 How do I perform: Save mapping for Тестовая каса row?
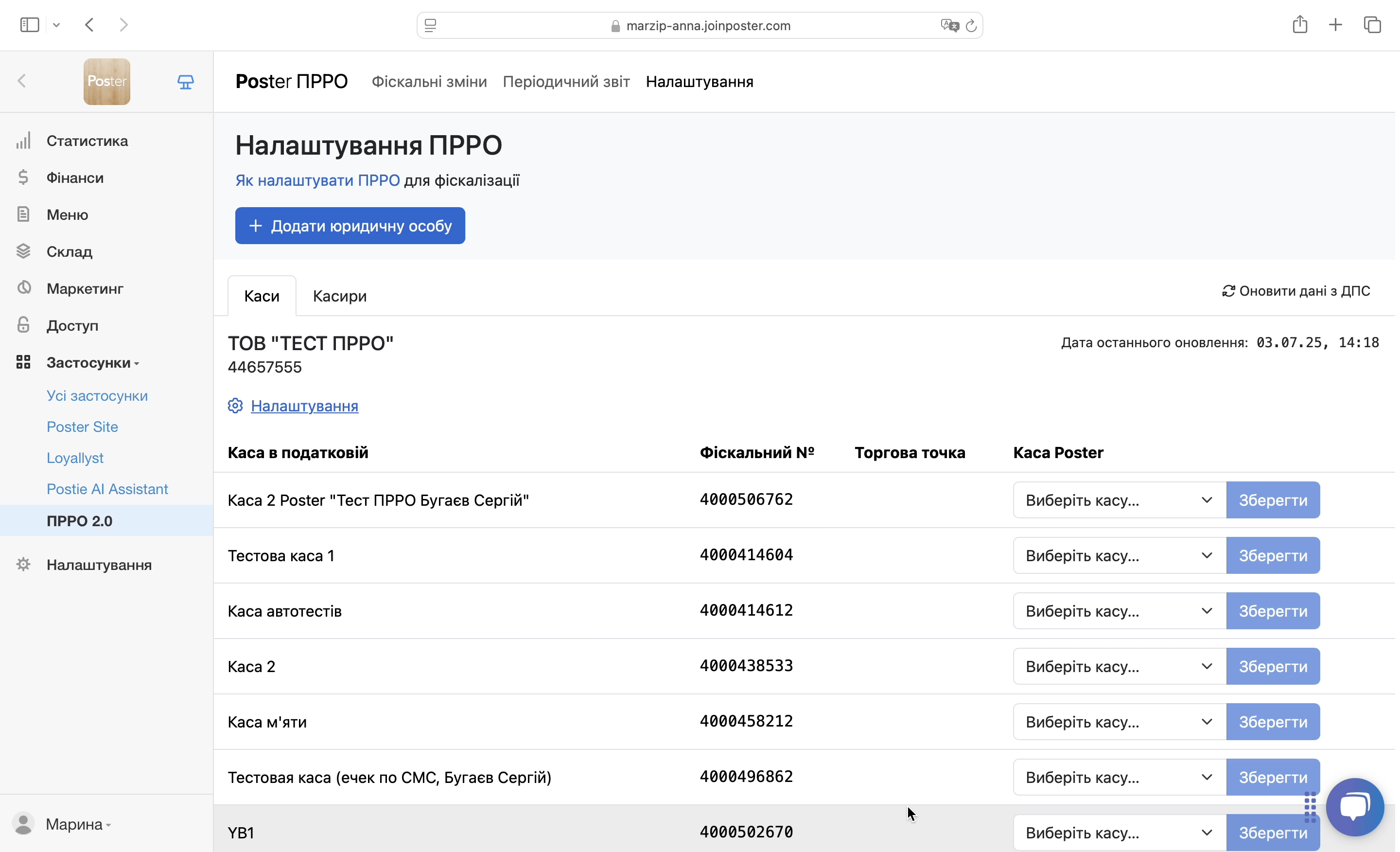(x=1273, y=777)
